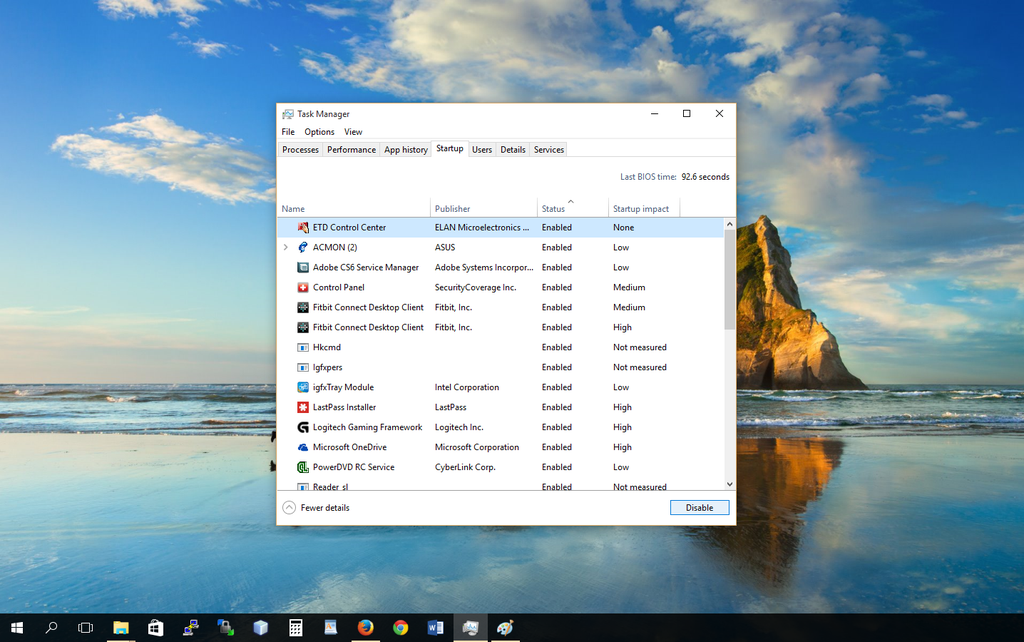Click the PowerDVD RC Service icon
Screen dimensions: 1024x642
[x=303, y=467]
